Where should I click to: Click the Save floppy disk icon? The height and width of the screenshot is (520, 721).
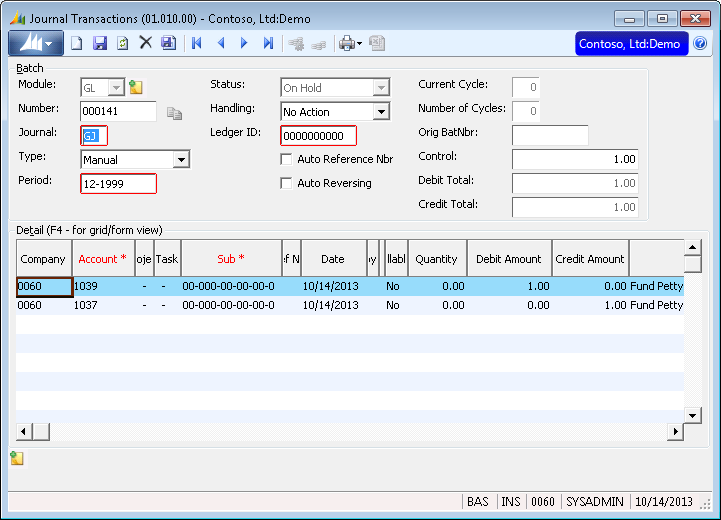pyautogui.click(x=99, y=43)
